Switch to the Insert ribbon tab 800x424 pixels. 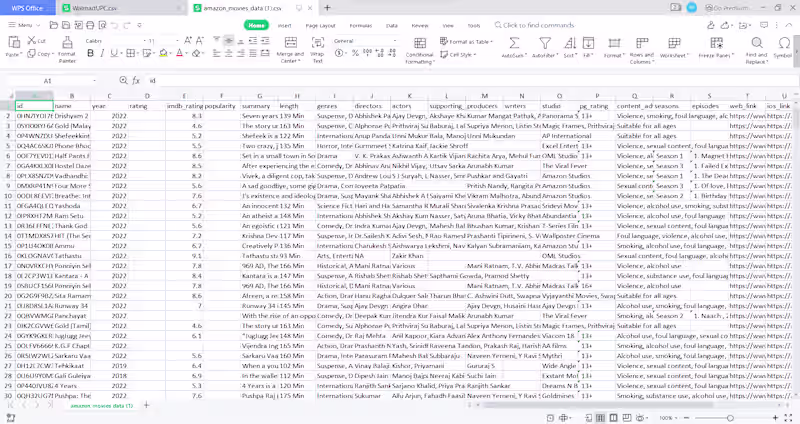tap(284, 25)
